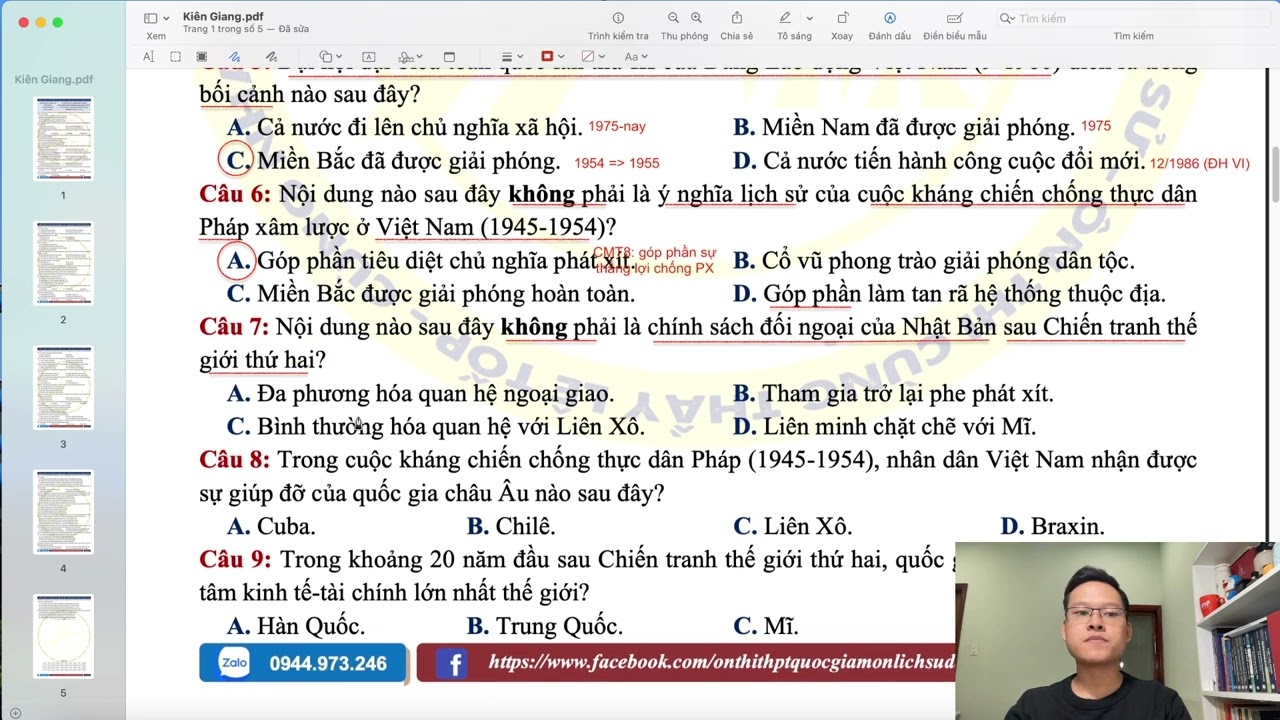Open the Inspector (Trình kiểm tra)
Screen dimensions: 1280x720
(x=618, y=18)
